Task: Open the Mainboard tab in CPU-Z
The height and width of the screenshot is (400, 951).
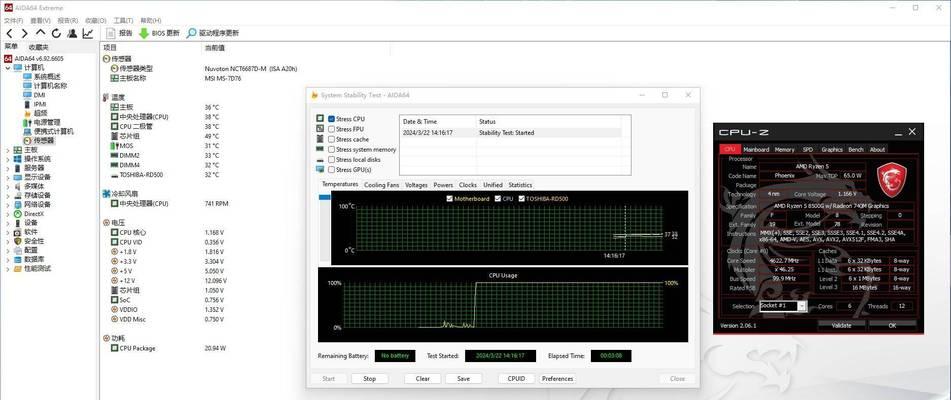Action: coord(756,149)
